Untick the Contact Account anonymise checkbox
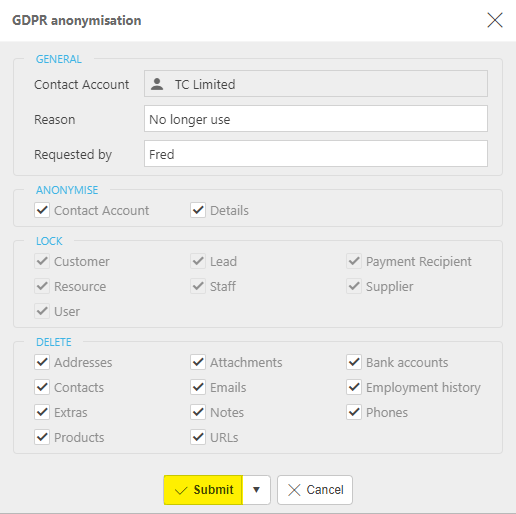Image resolution: width=516 pixels, height=514 pixels. [42, 210]
